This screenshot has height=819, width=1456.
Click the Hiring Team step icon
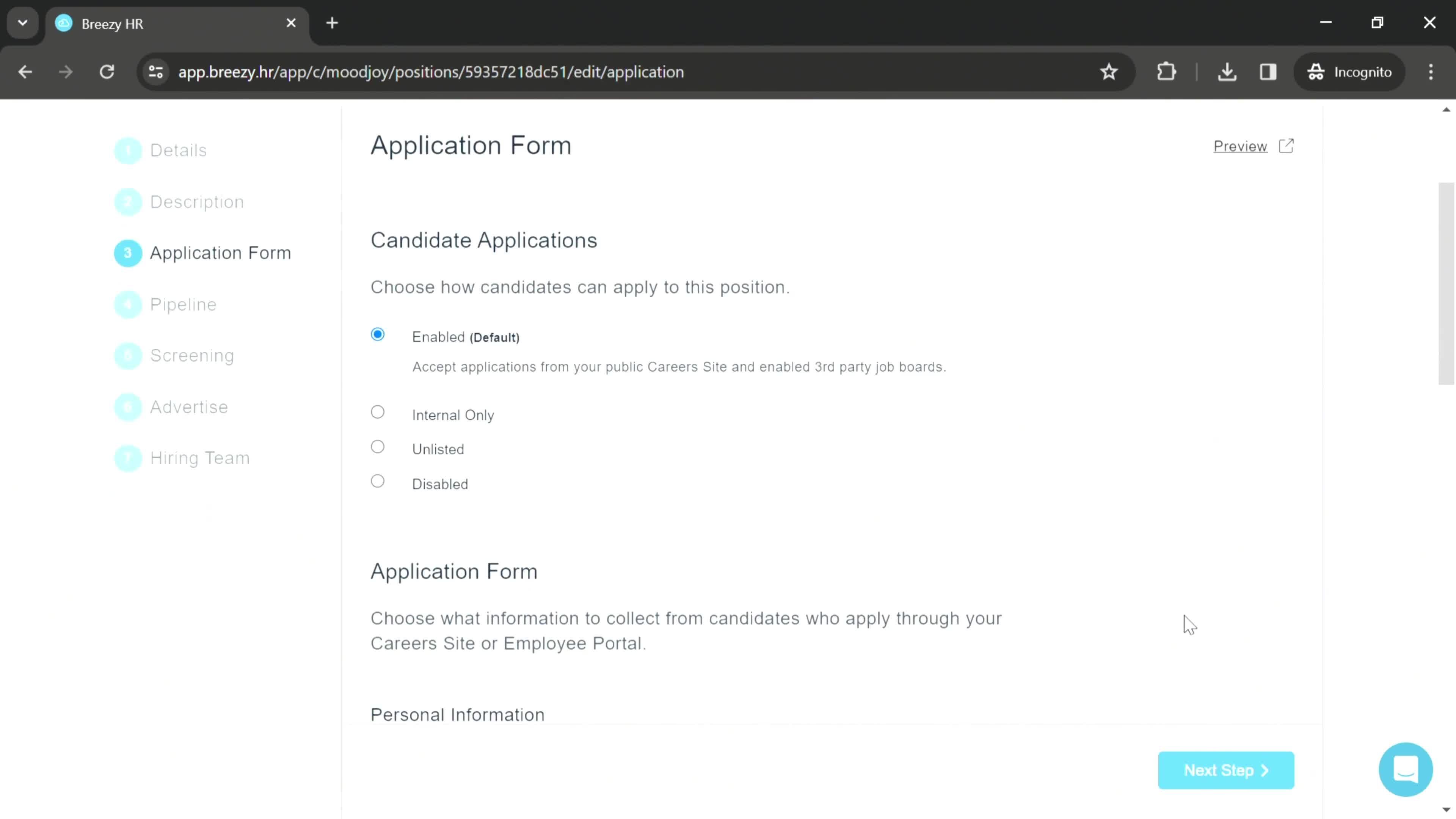[x=127, y=458]
